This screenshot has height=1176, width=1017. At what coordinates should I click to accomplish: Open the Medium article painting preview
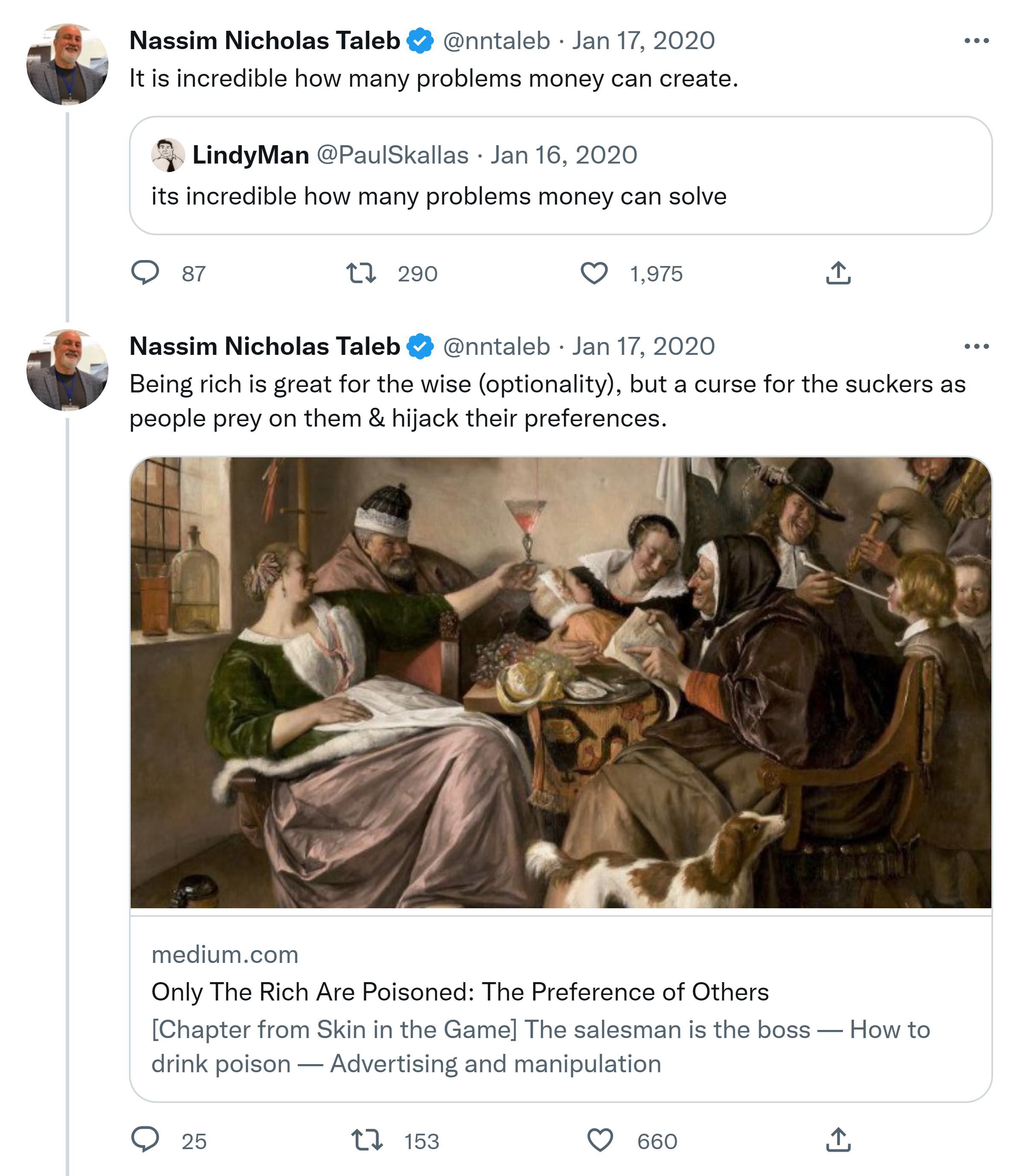coord(561,682)
